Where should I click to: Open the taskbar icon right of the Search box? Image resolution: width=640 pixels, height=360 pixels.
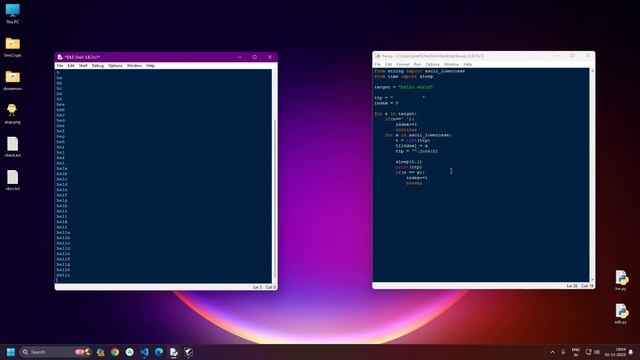100,352
